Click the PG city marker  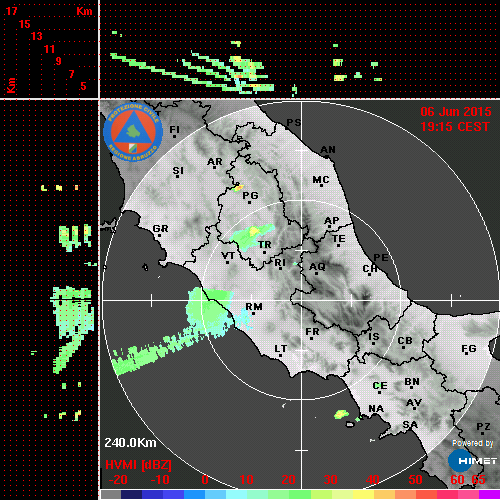[249, 202]
